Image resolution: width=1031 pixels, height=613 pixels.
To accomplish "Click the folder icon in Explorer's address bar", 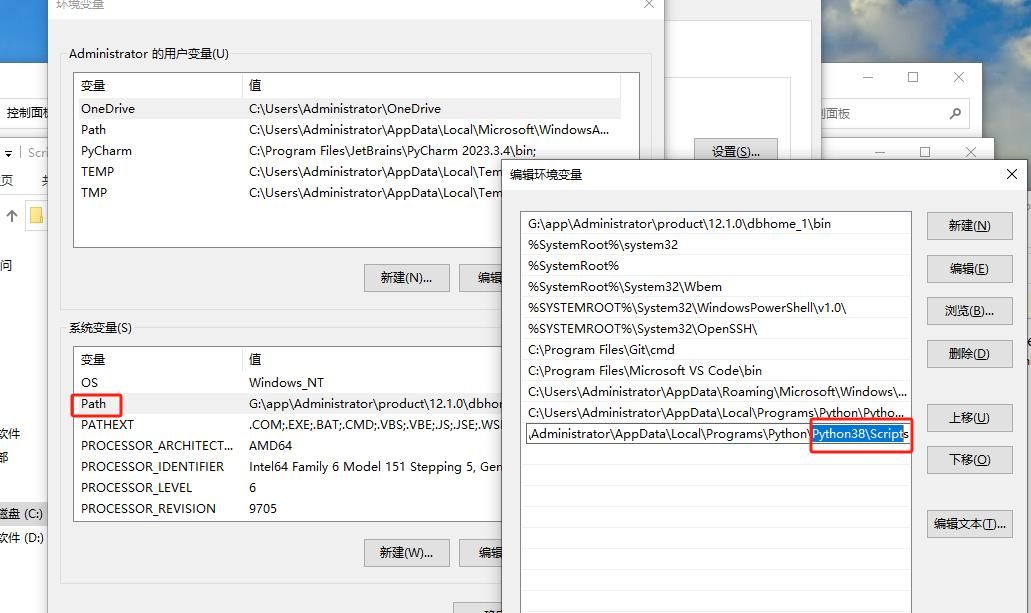I will point(37,215).
